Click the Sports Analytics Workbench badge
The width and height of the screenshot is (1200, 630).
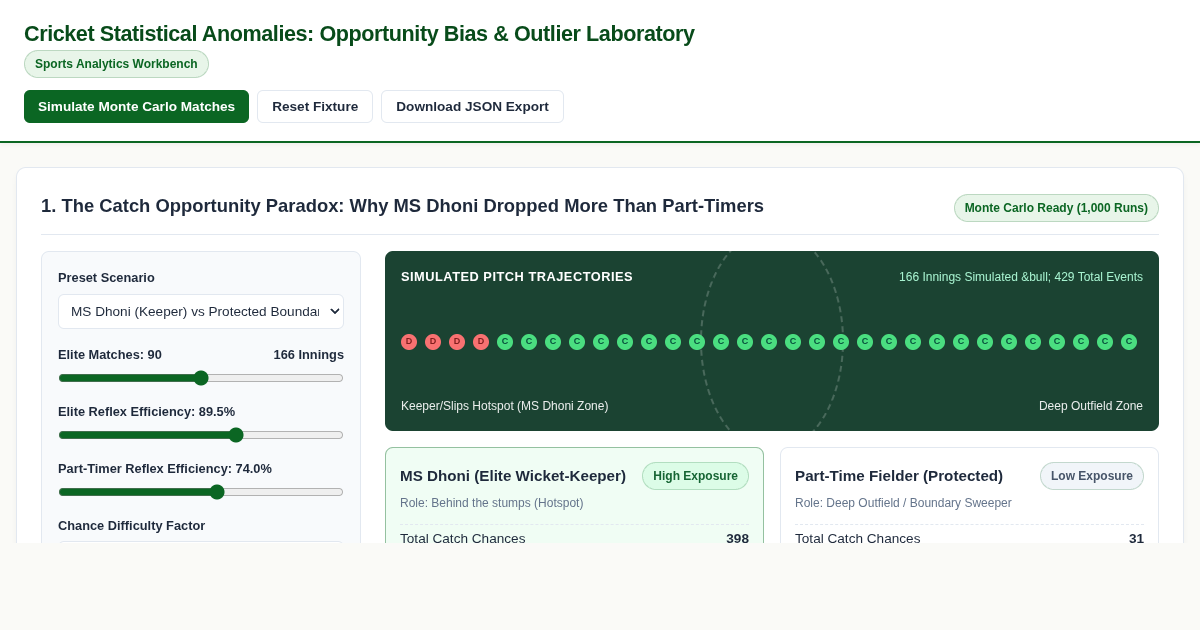tap(116, 64)
